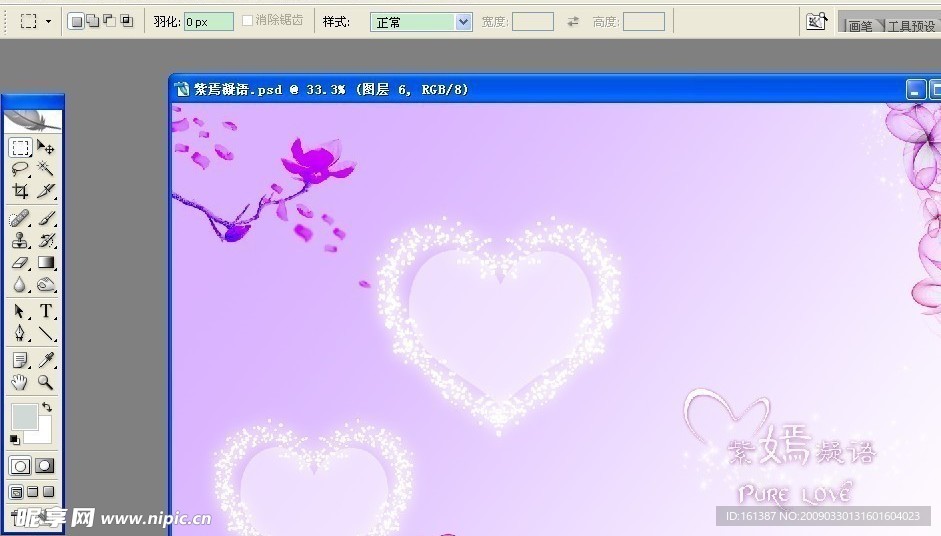Screen dimensions: 941x536
Task: Select the Blur tool
Action: pos(20,285)
